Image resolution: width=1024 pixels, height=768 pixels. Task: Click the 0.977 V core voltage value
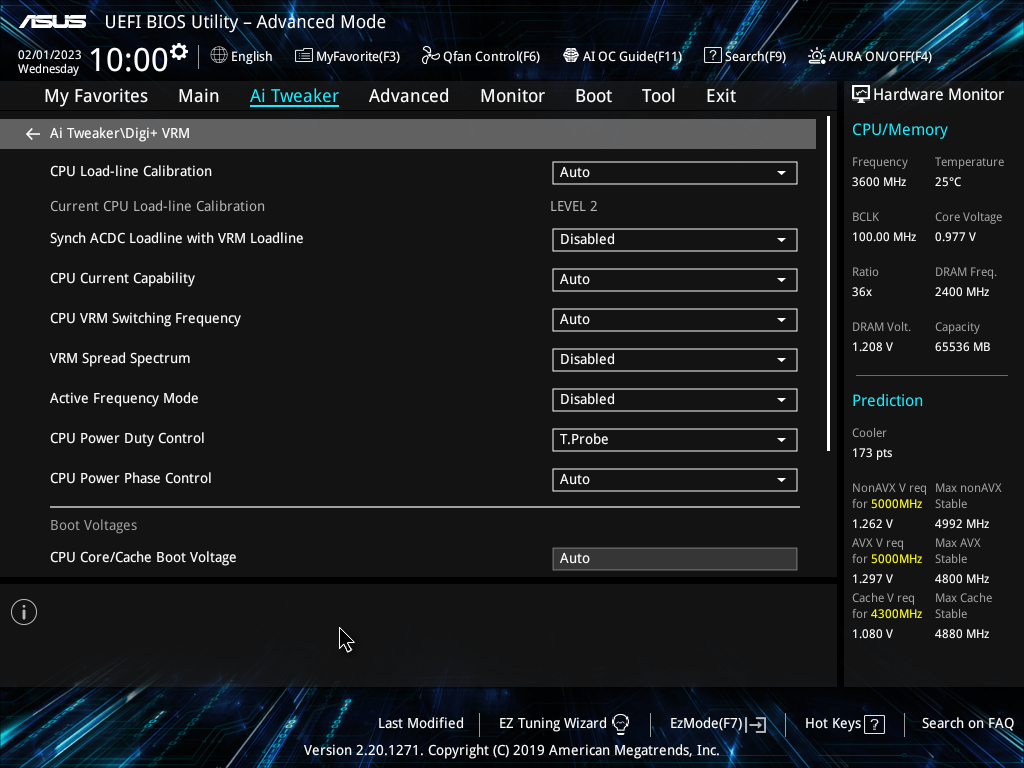tap(955, 237)
